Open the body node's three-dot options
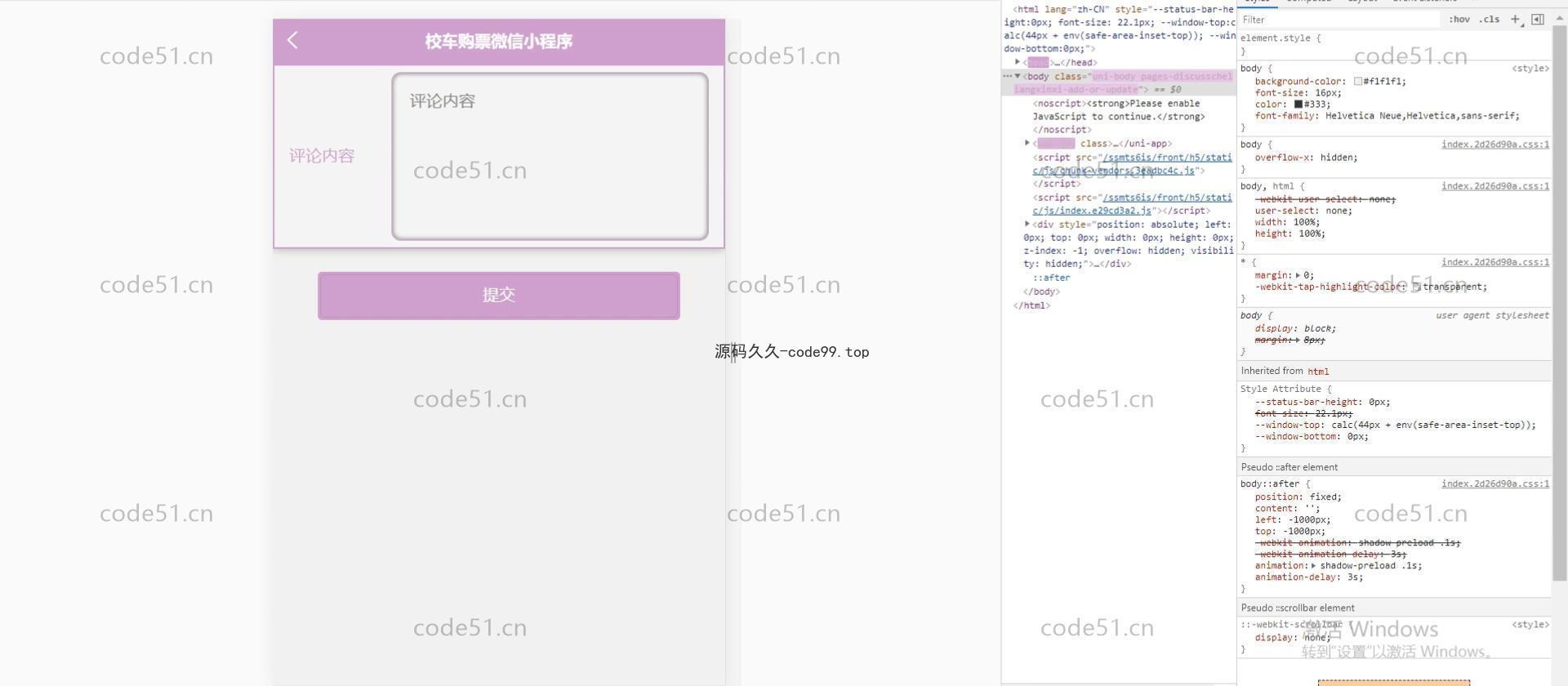 pyautogui.click(x=1007, y=76)
